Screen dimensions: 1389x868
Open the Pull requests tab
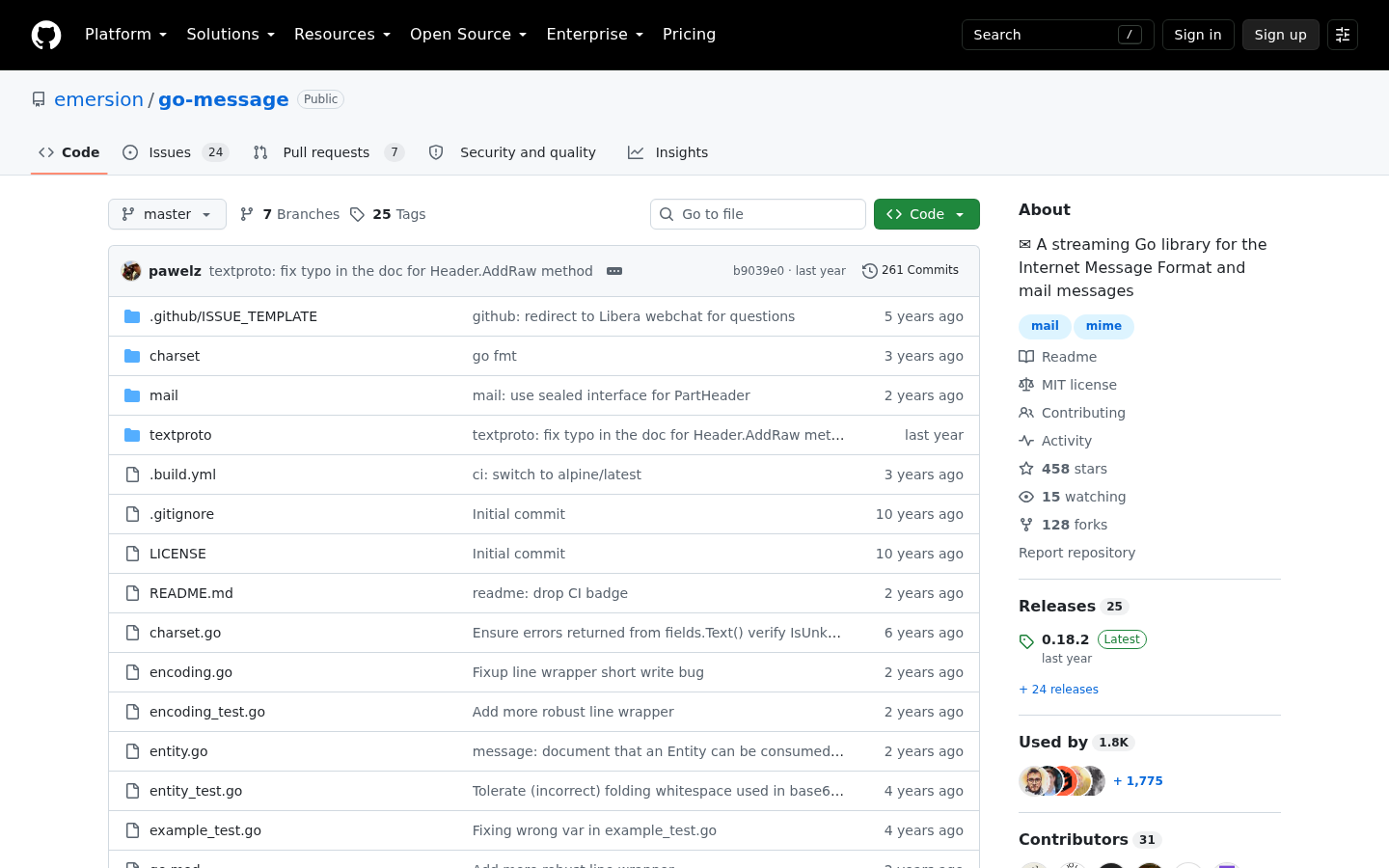(x=328, y=152)
